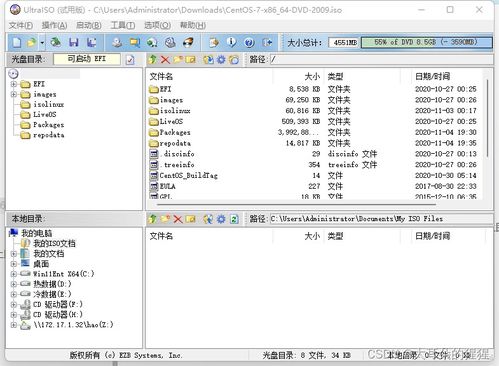Click the DVD capacity usage bar
Screen dimensions: 499x366
click(x=426, y=42)
